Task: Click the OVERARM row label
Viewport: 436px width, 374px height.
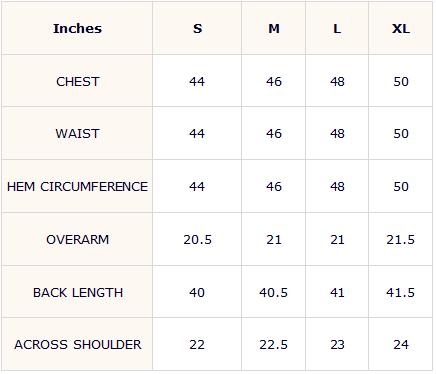Action: pos(77,239)
